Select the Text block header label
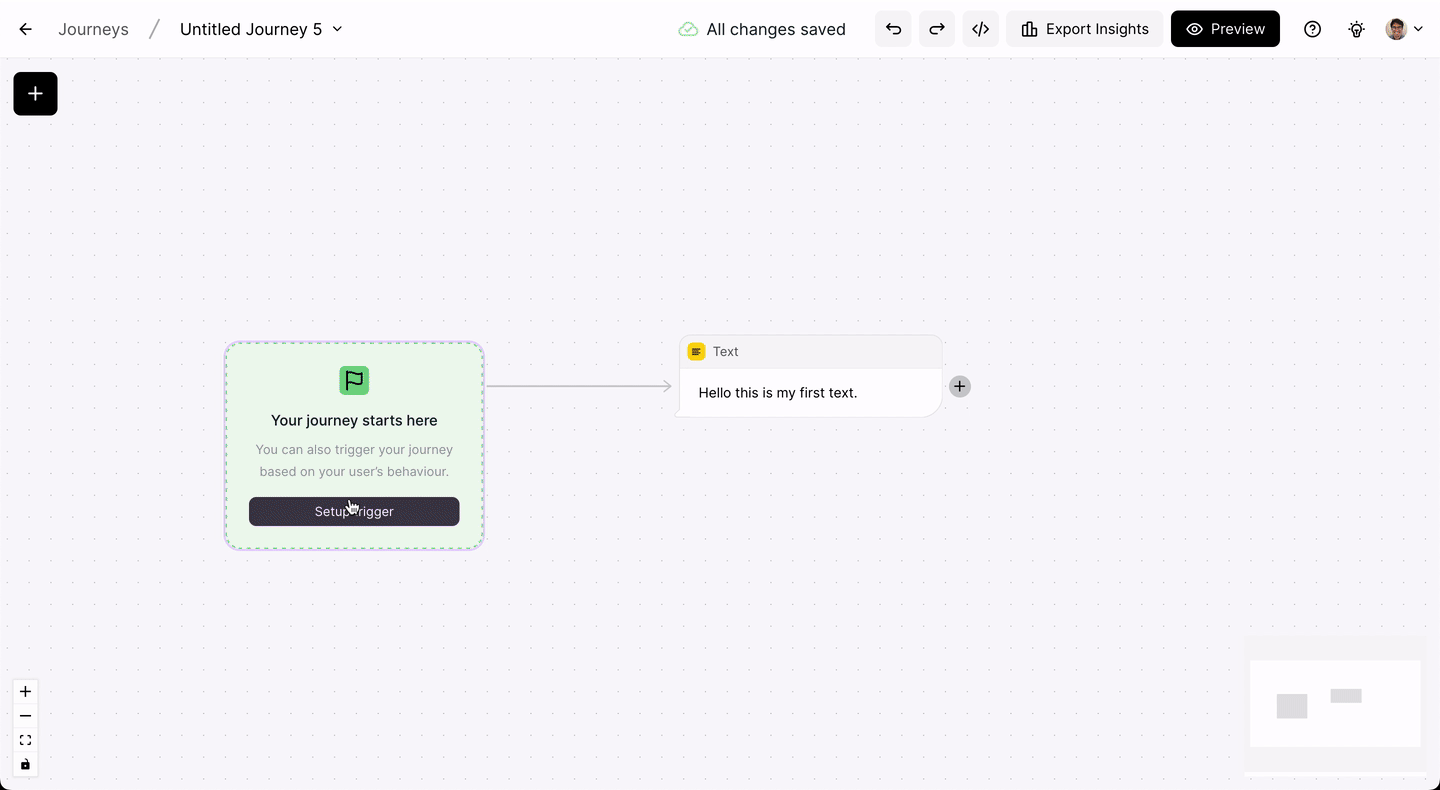Viewport: 1440px width, 790px height. click(x=726, y=352)
